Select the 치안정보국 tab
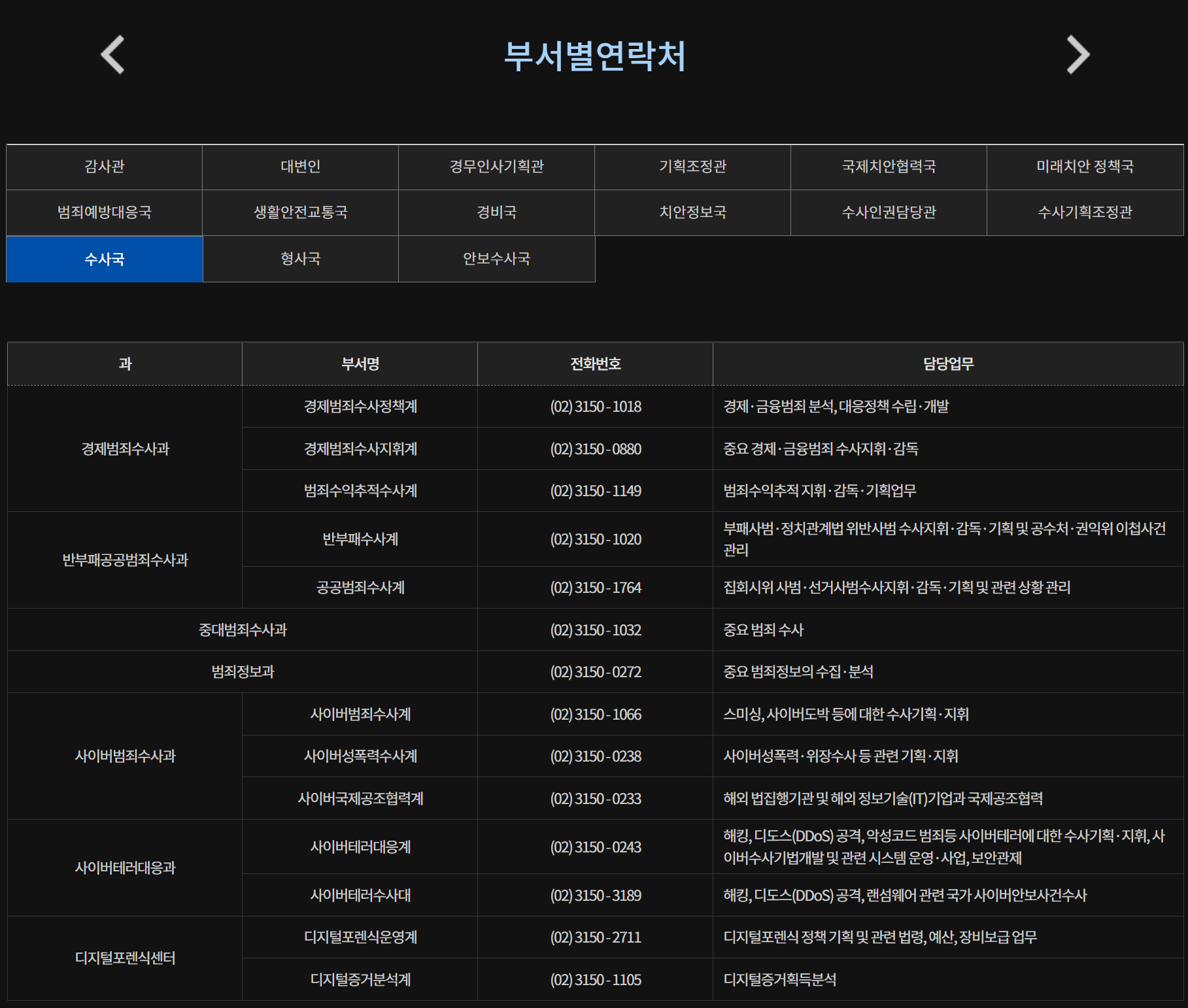Viewport: 1188px width, 1008px height. [693, 212]
